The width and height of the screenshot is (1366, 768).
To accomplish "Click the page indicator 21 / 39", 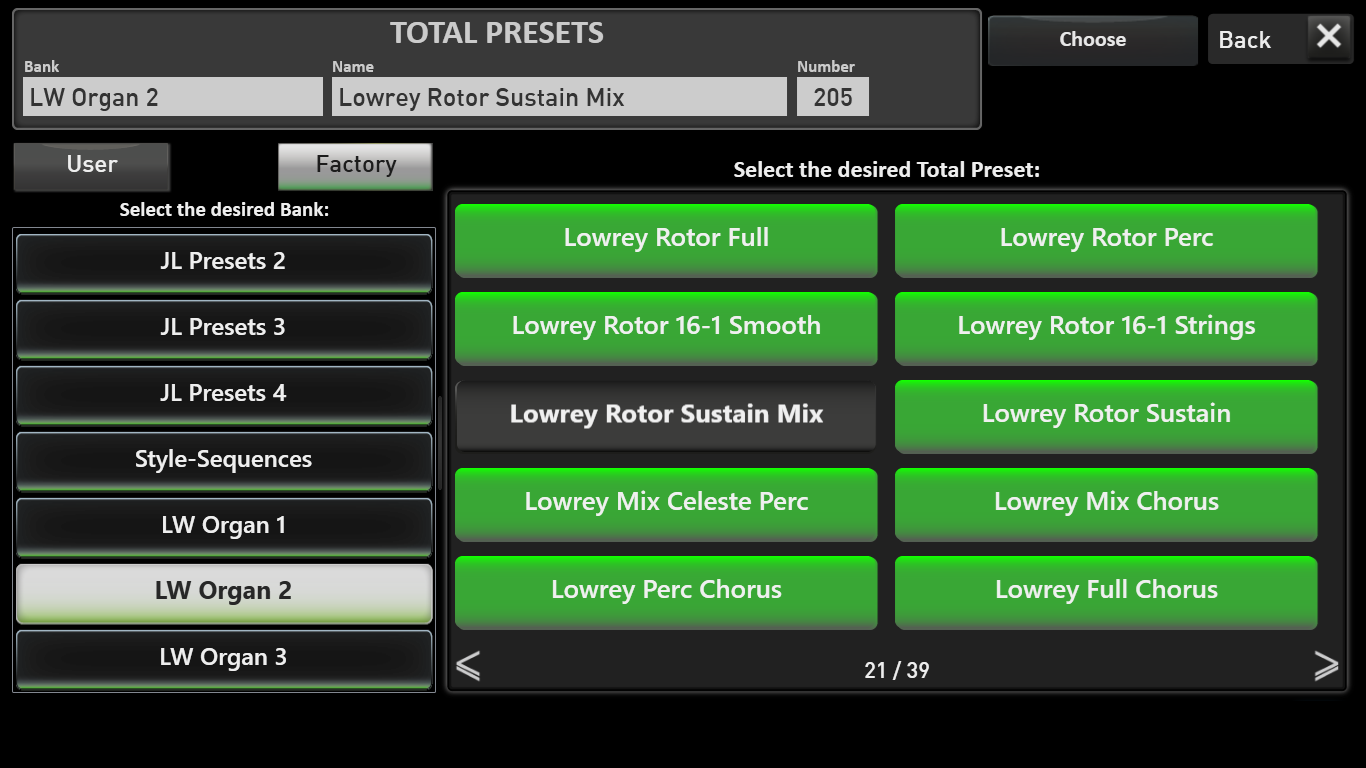I will point(897,670).
